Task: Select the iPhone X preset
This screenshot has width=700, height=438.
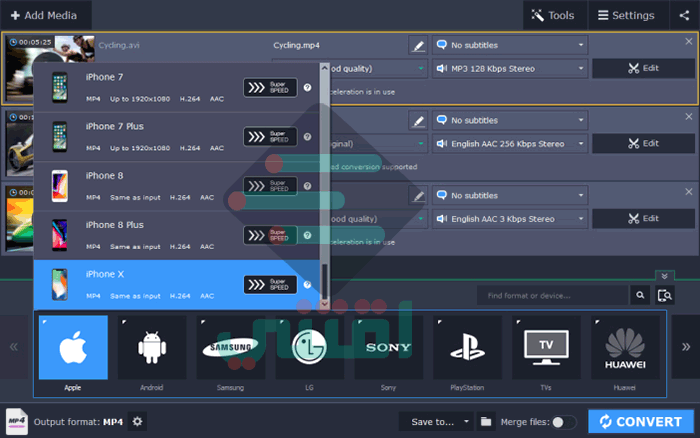Action: [177, 284]
